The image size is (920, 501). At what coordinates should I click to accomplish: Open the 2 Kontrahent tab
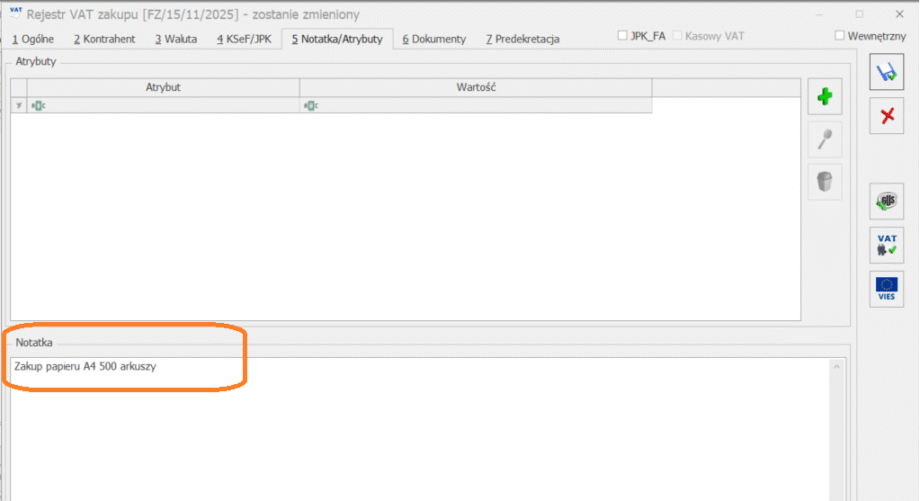click(x=104, y=39)
